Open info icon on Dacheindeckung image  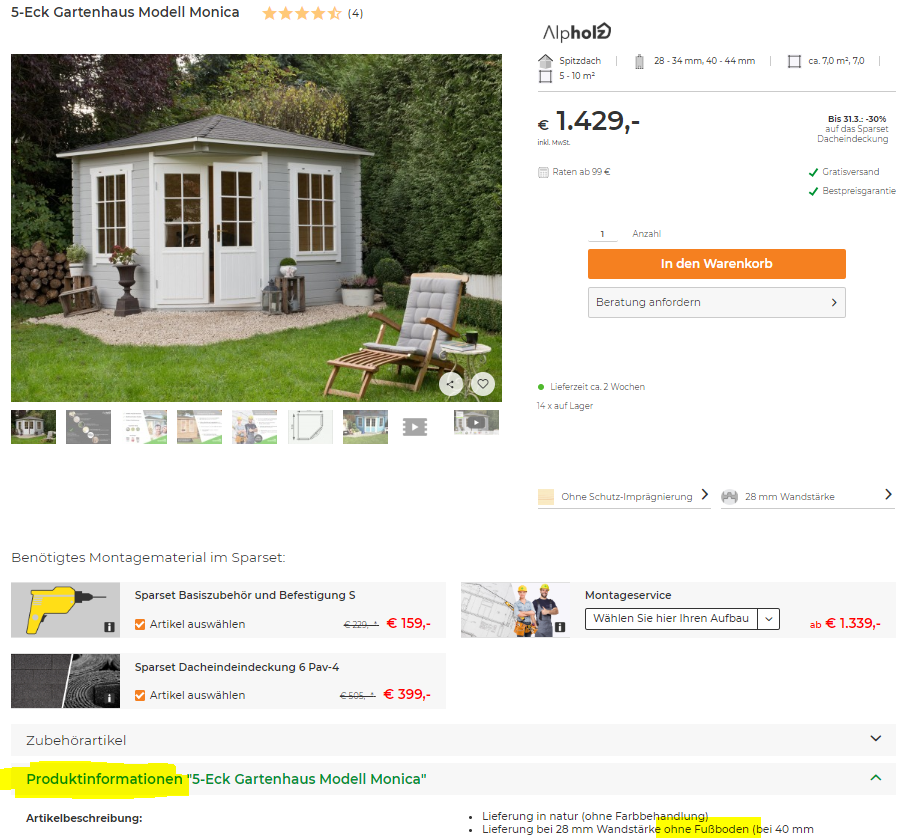coord(109,698)
